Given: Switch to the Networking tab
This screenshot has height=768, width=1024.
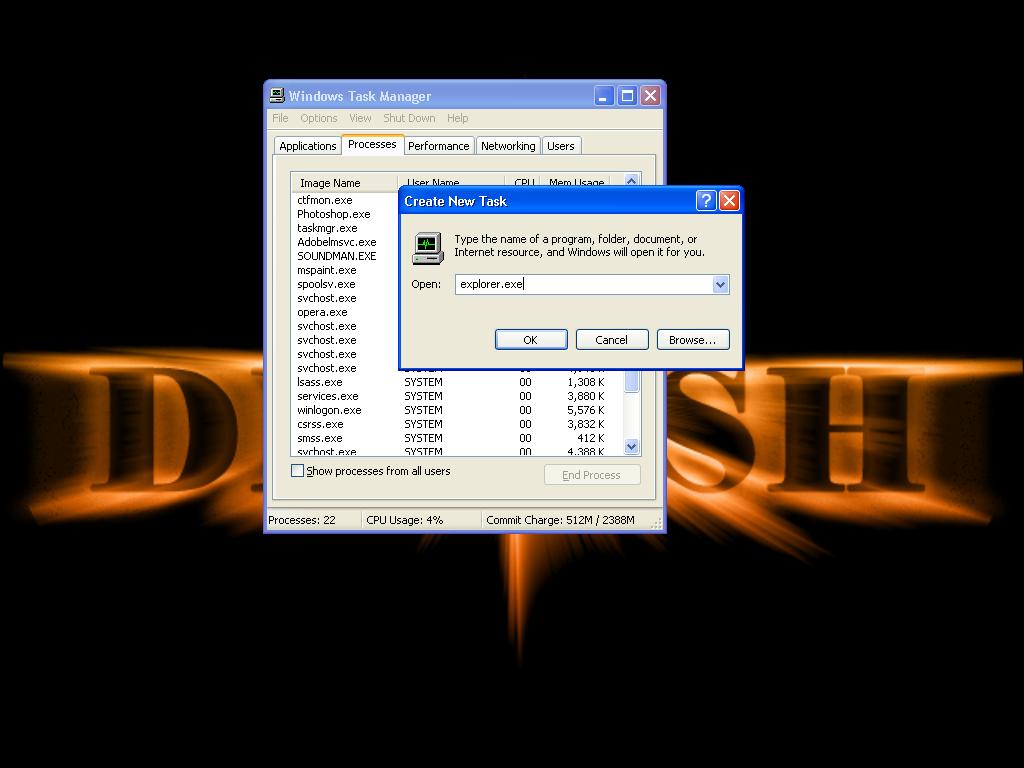Looking at the screenshot, I should coord(508,146).
